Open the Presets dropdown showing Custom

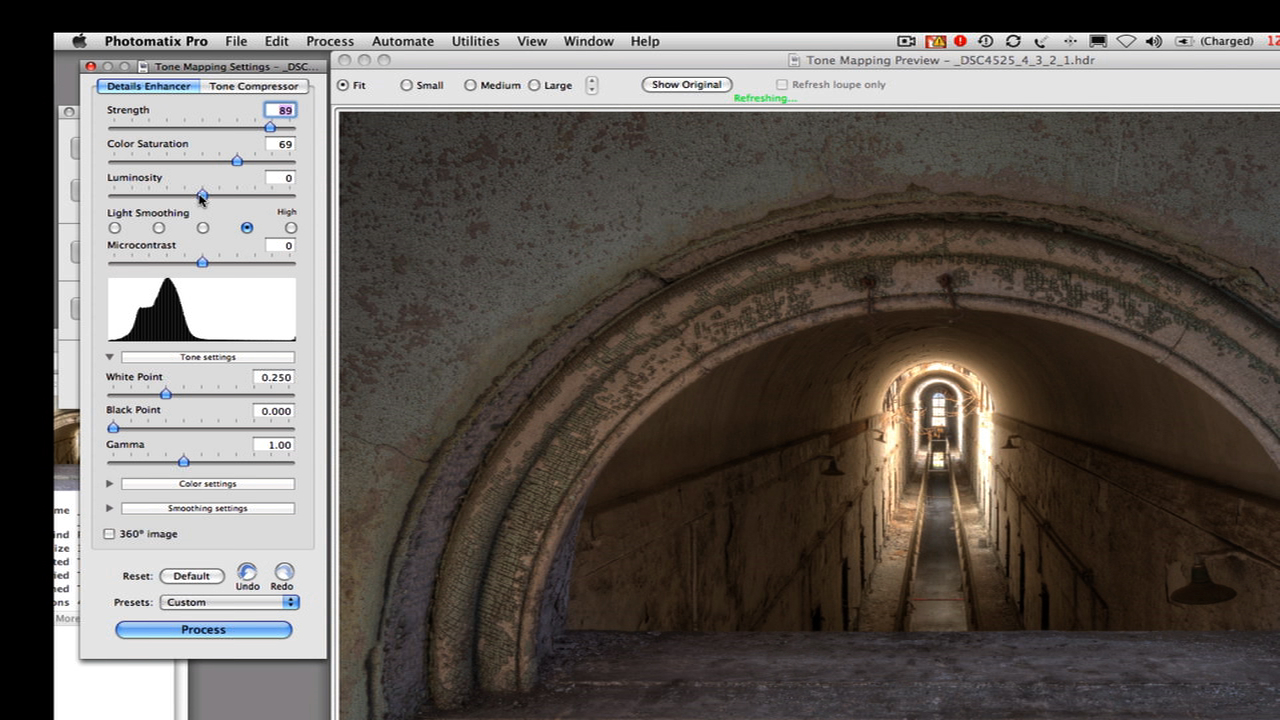click(x=229, y=602)
